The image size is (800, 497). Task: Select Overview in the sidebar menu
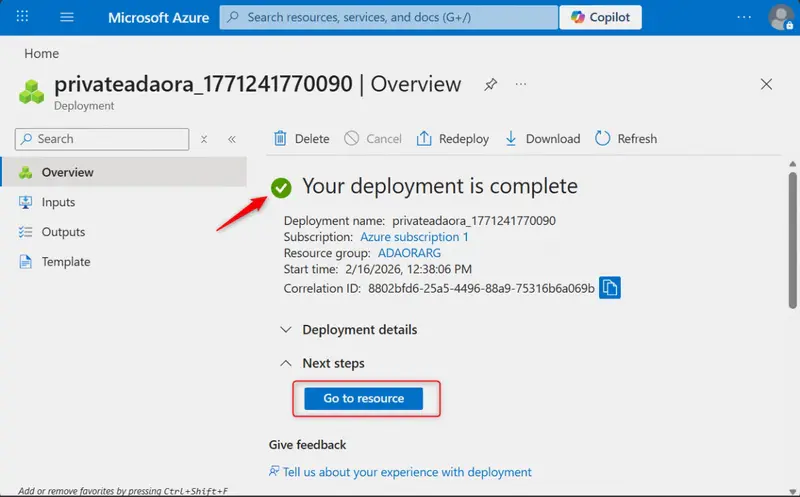tap(124, 172)
